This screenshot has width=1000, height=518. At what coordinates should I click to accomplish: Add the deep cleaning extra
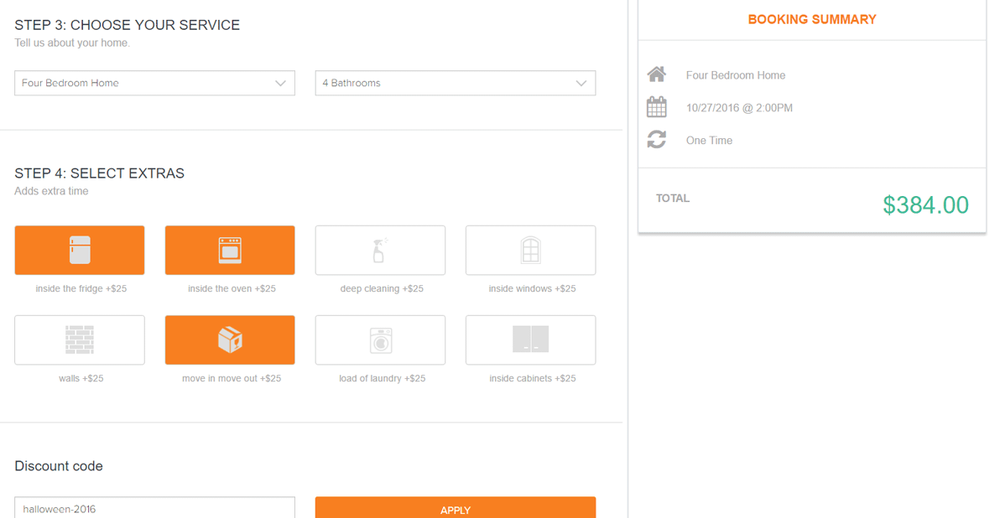point(380,250)
